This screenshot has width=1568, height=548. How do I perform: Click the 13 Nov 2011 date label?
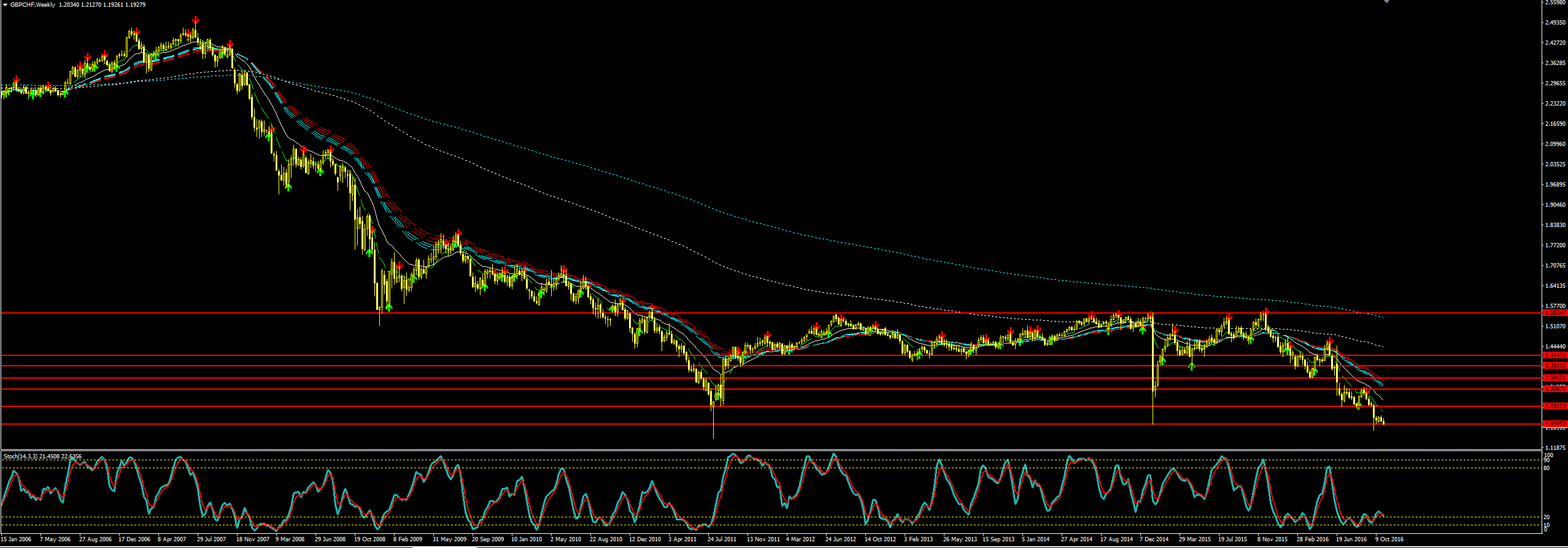click(x=763, y=539)
